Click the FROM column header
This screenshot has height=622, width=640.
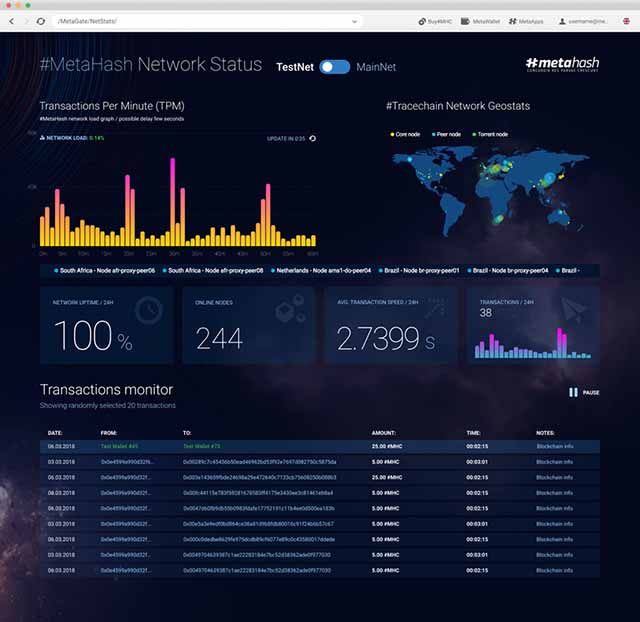pyautogui.click(x=109, y=433)
